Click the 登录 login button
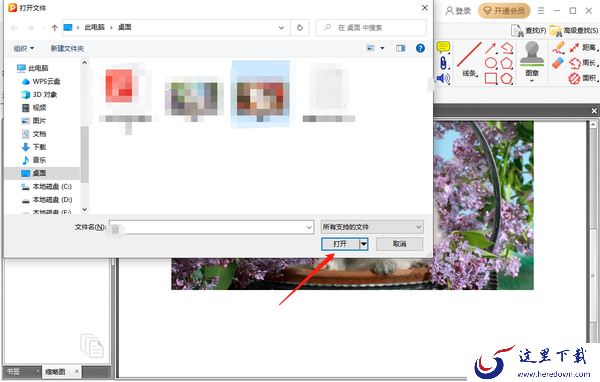600x382 pixels. tap(458, 11)
